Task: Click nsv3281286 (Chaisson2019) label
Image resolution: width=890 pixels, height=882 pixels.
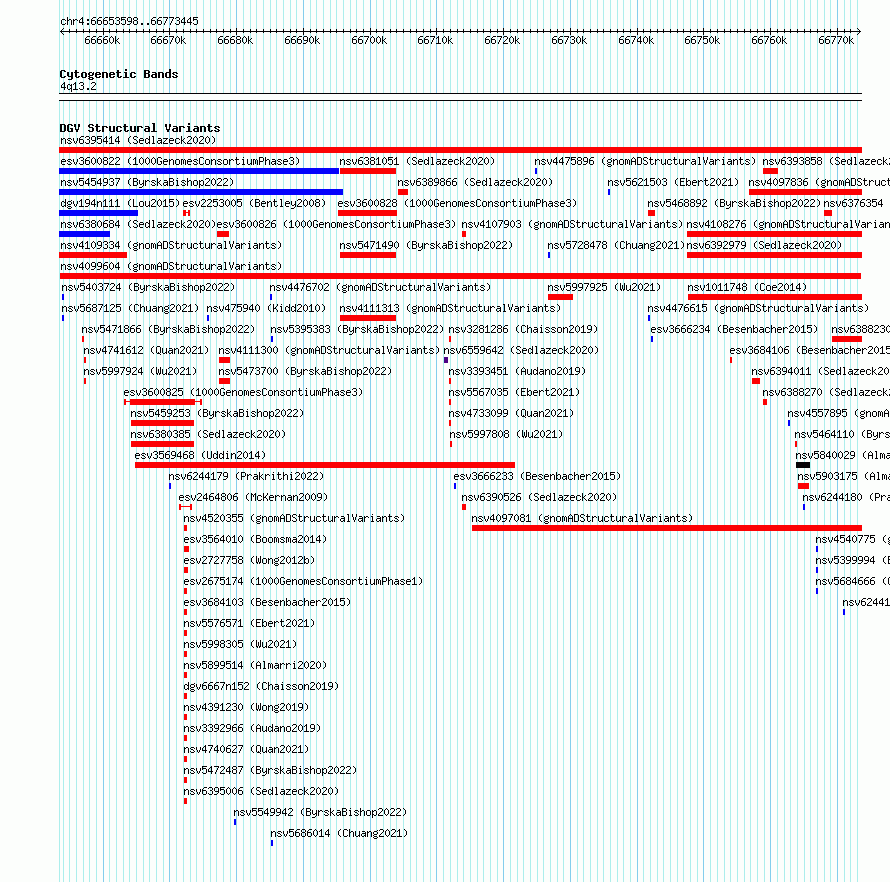Action: (523, 329)
